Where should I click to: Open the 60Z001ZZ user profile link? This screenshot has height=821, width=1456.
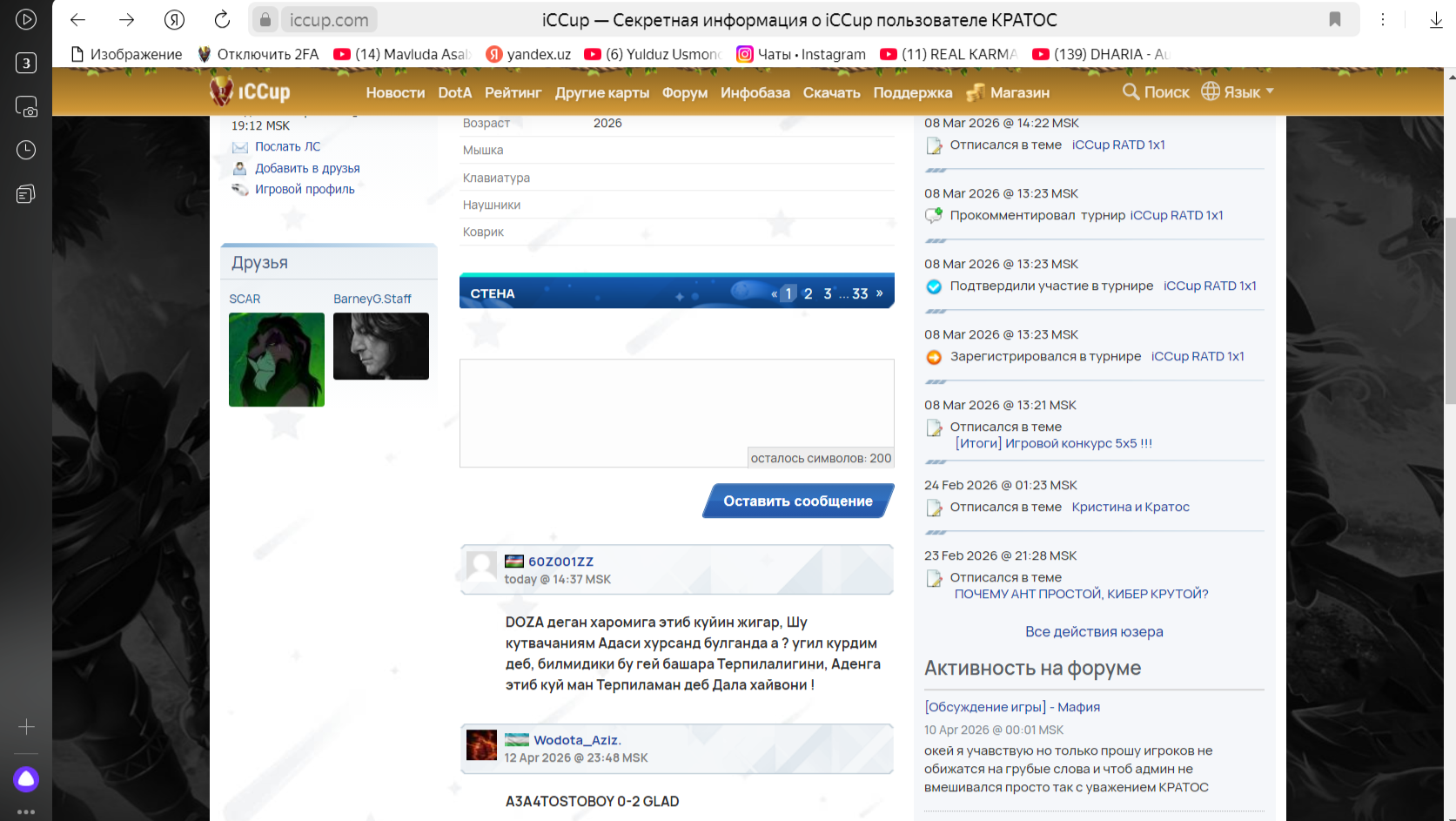[x=560, y=562]
